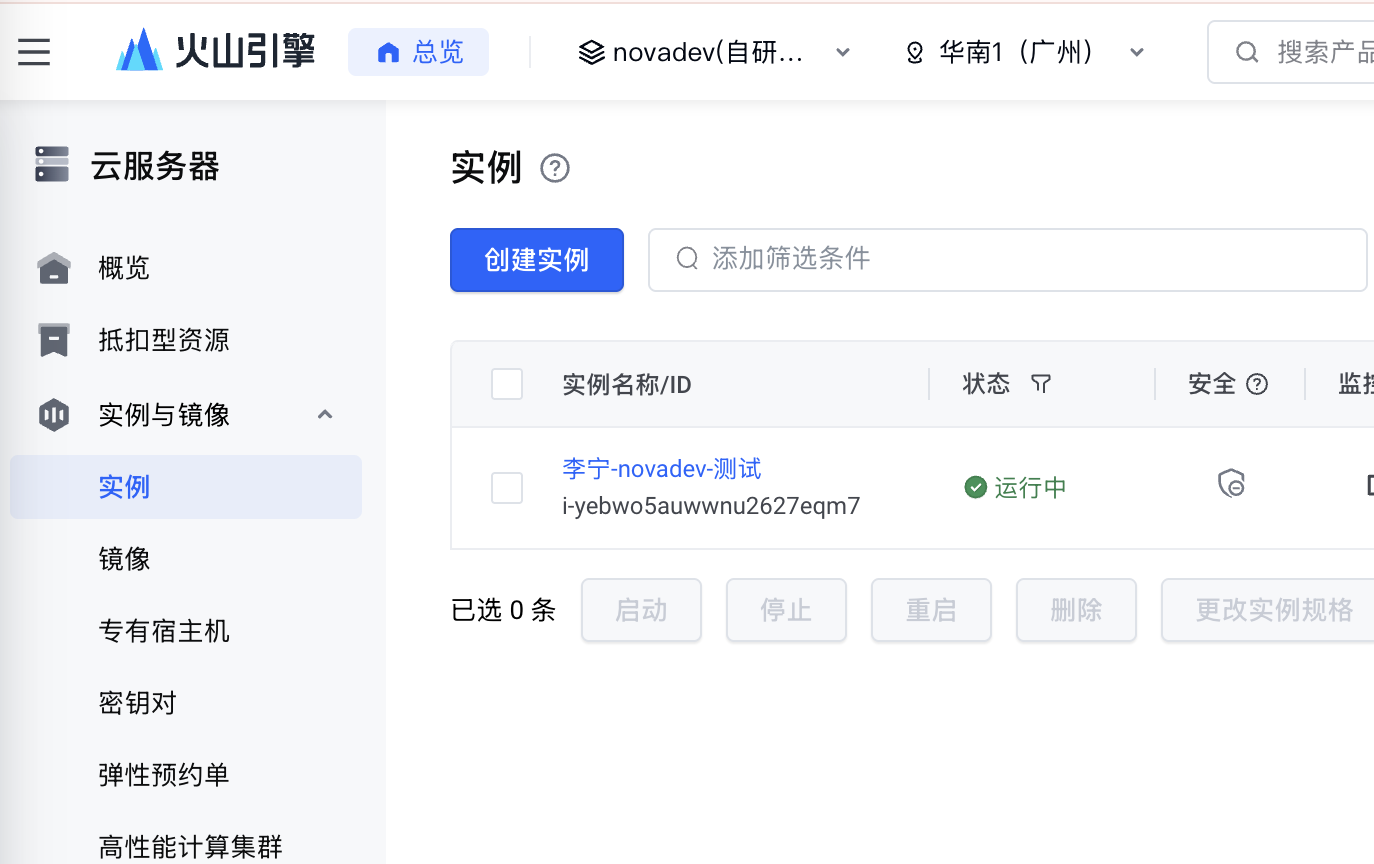Viewport: 1374px width, 864px height.
Task: Click instance ID i-yebwo5auwwnu2627eqm7
Action: pos(711,506)
